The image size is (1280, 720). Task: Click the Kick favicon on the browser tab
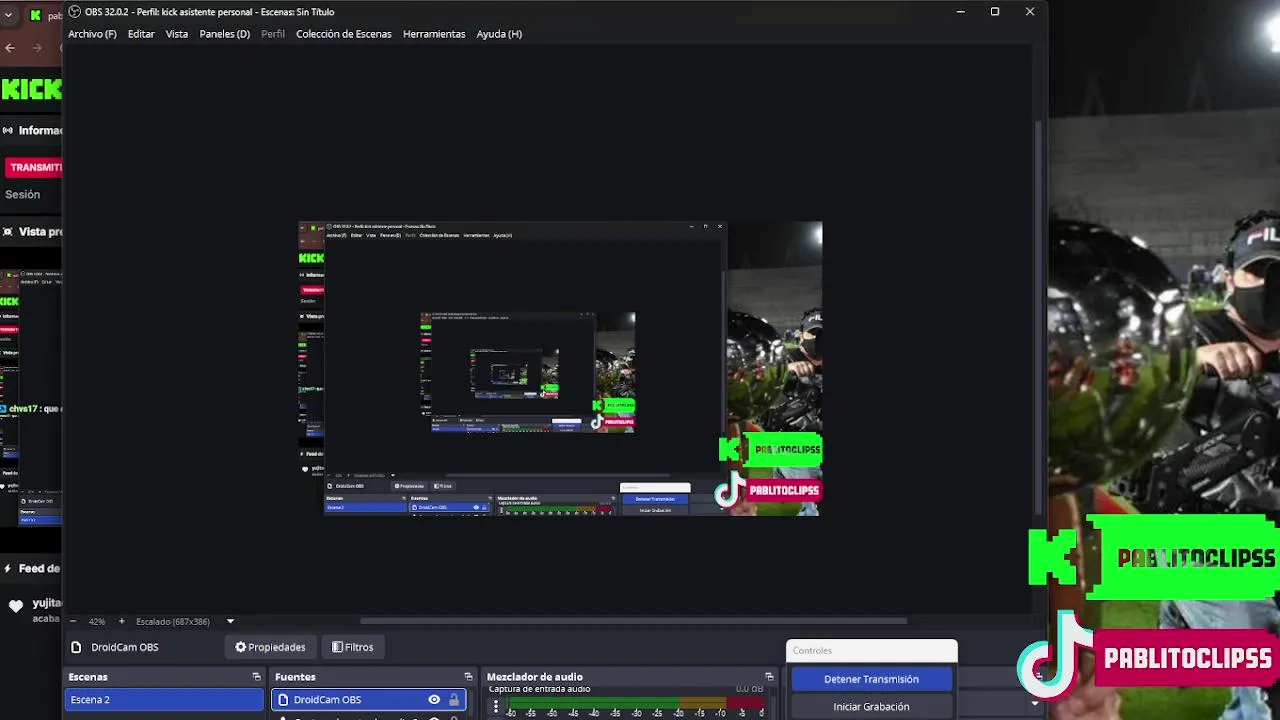(x=37, y=15)
